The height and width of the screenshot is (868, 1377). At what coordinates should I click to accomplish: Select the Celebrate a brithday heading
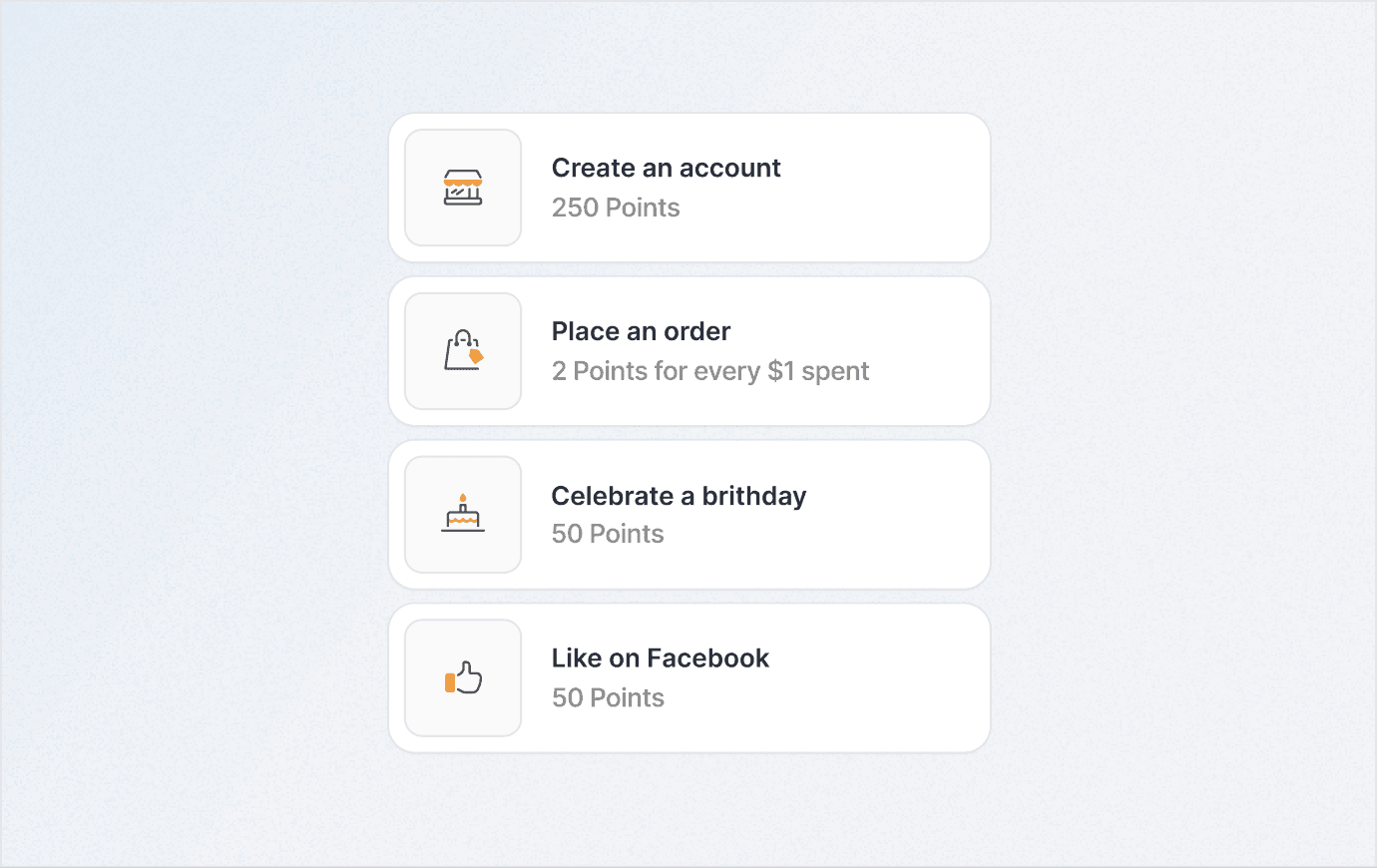(679, 496)
